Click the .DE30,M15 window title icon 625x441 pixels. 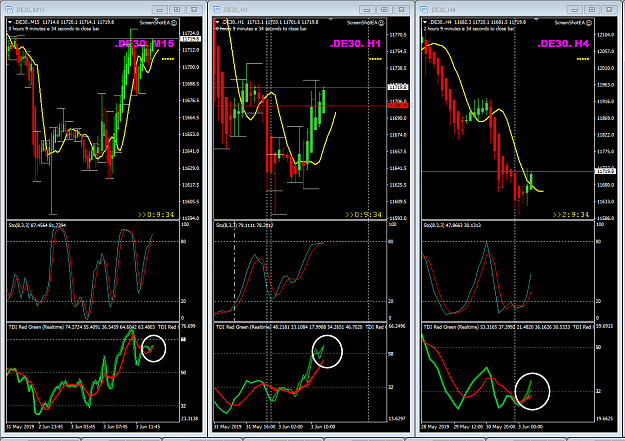(8, 9)
